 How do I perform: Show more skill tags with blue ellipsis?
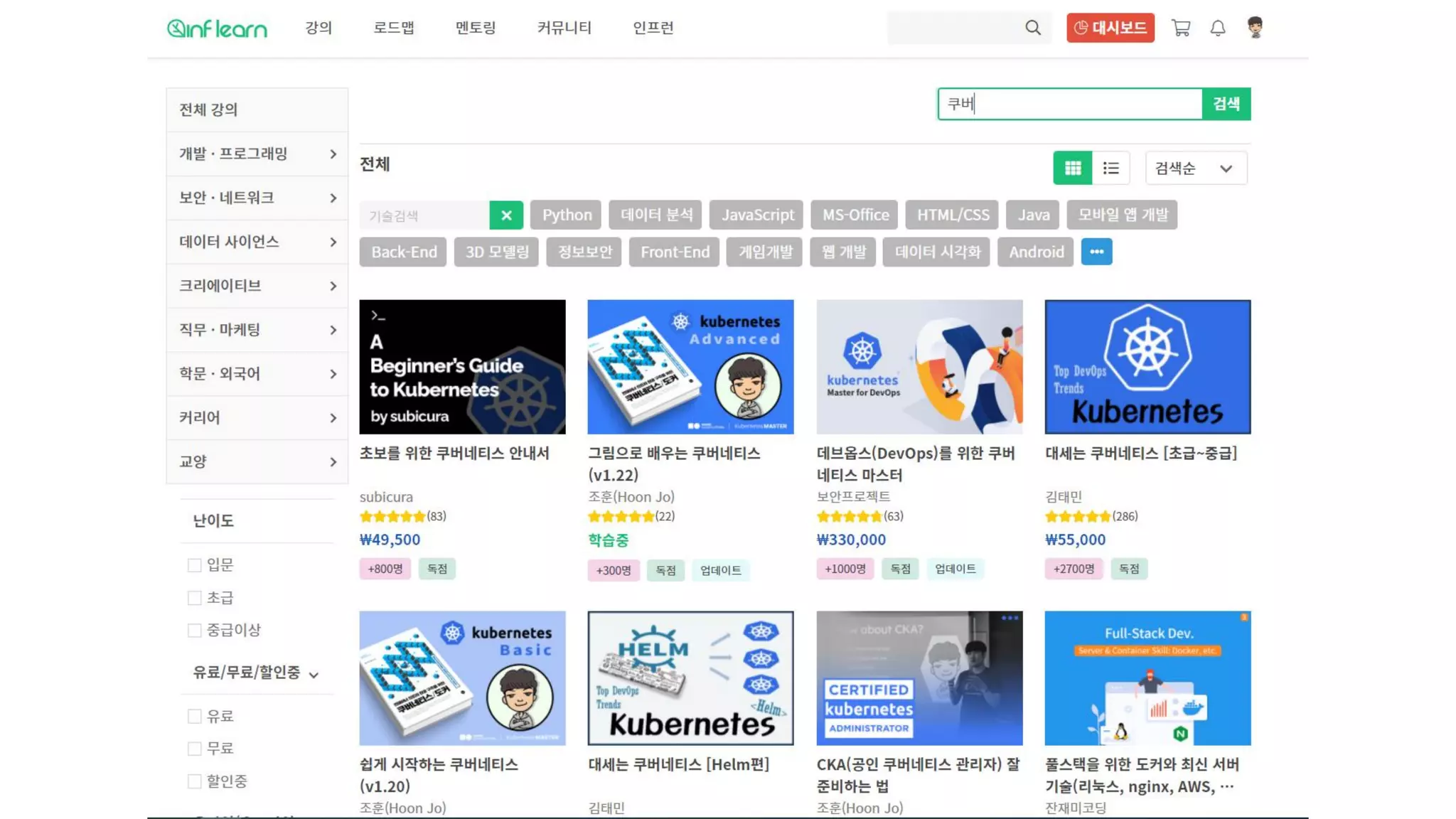(1096, 252)
